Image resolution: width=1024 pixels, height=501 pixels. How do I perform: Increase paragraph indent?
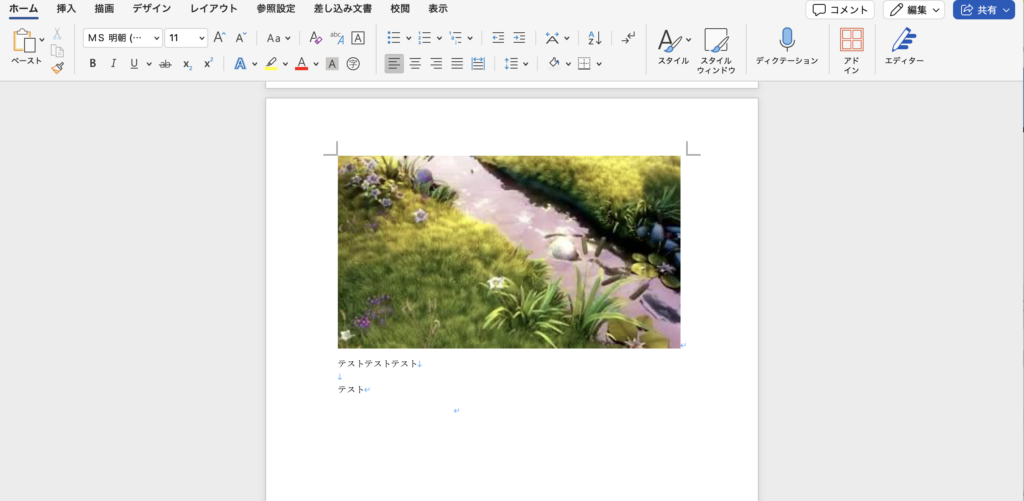[519, 38]
